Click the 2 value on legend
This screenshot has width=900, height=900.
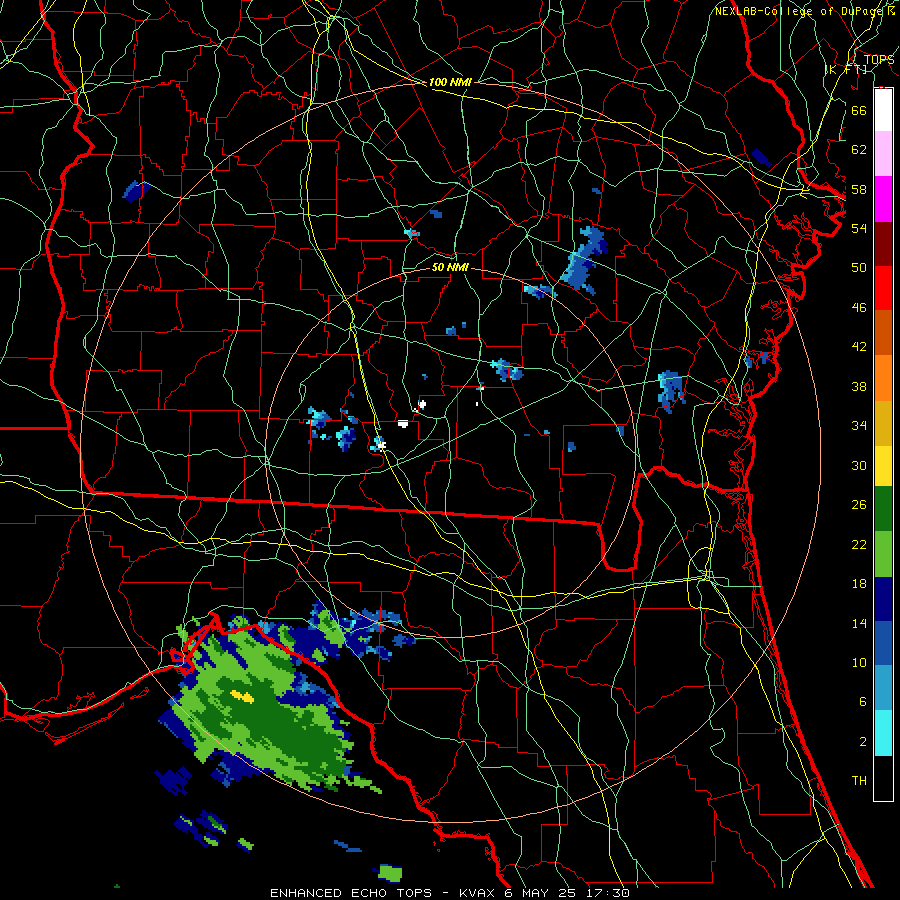pyautogui.click(x=862, y=742)
